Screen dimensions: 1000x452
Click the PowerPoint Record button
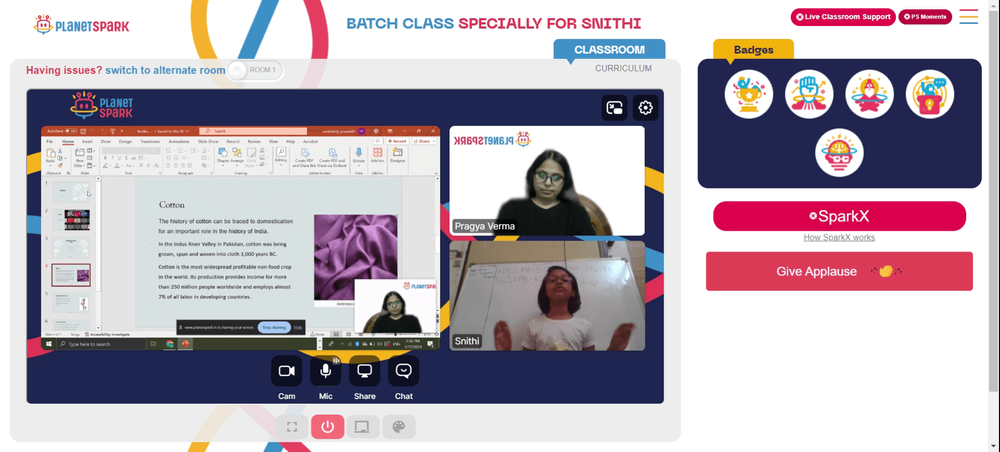pyautogui.click(x=397, y=142)
